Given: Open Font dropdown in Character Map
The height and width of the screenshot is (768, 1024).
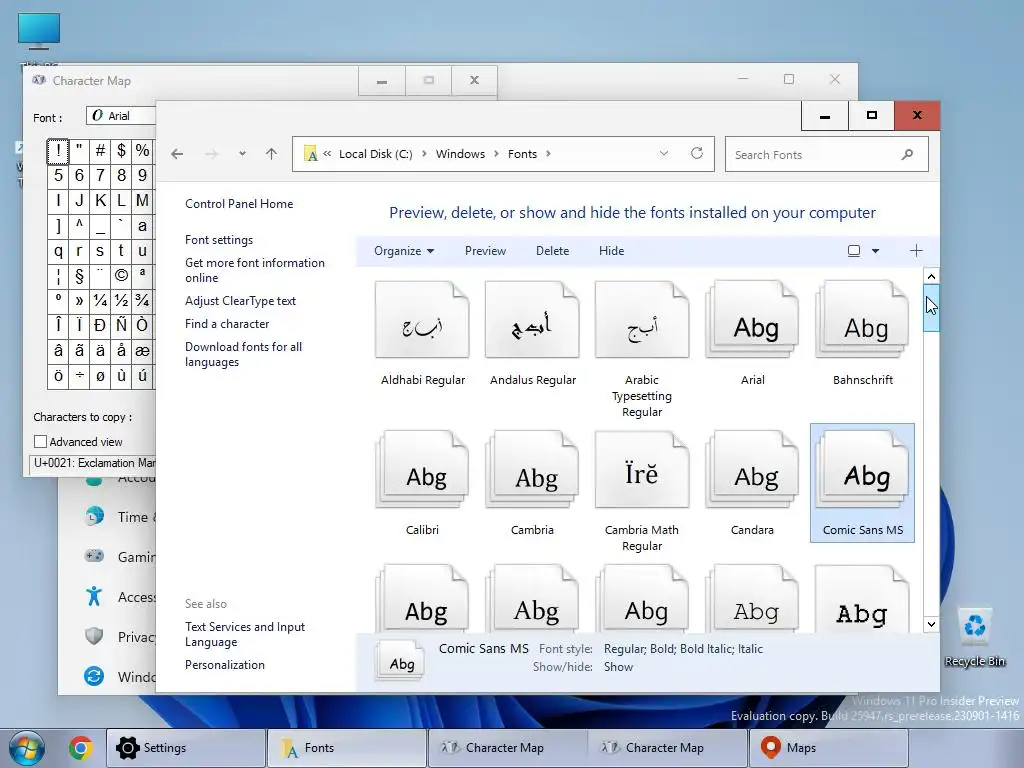Looking at the screenshot, I should click(x=121, y=116).
